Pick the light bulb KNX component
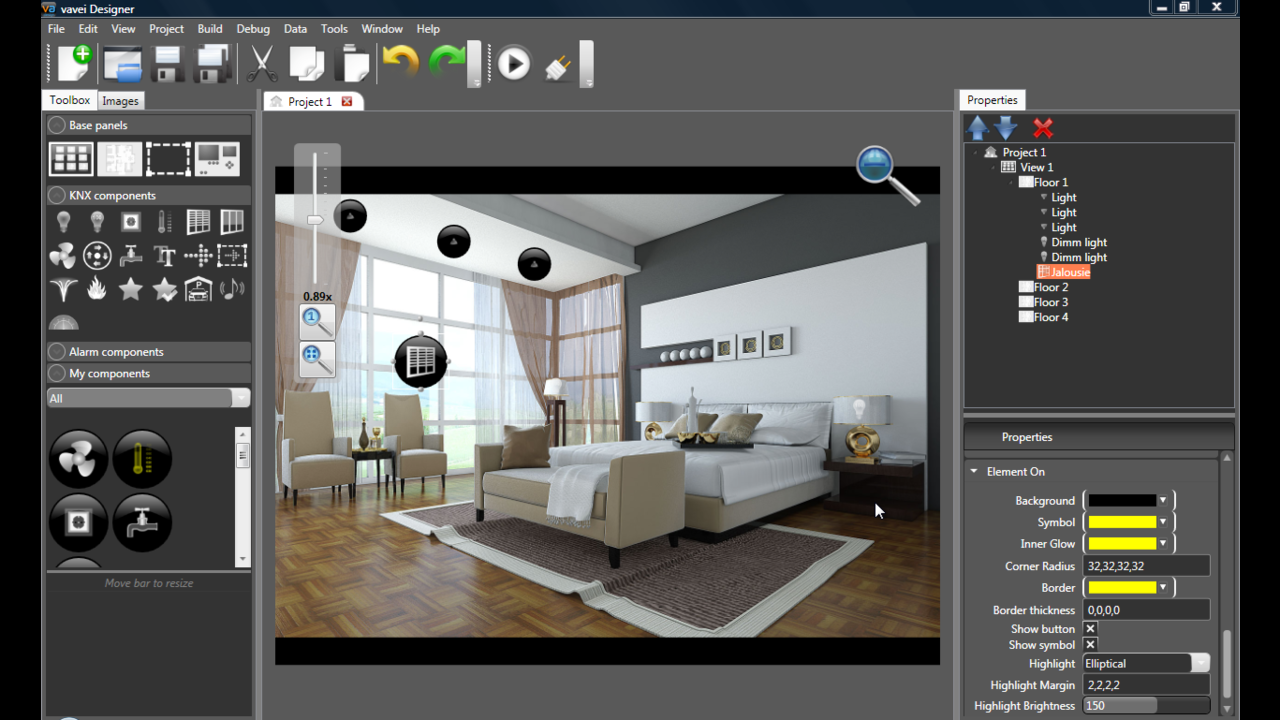 63,221
